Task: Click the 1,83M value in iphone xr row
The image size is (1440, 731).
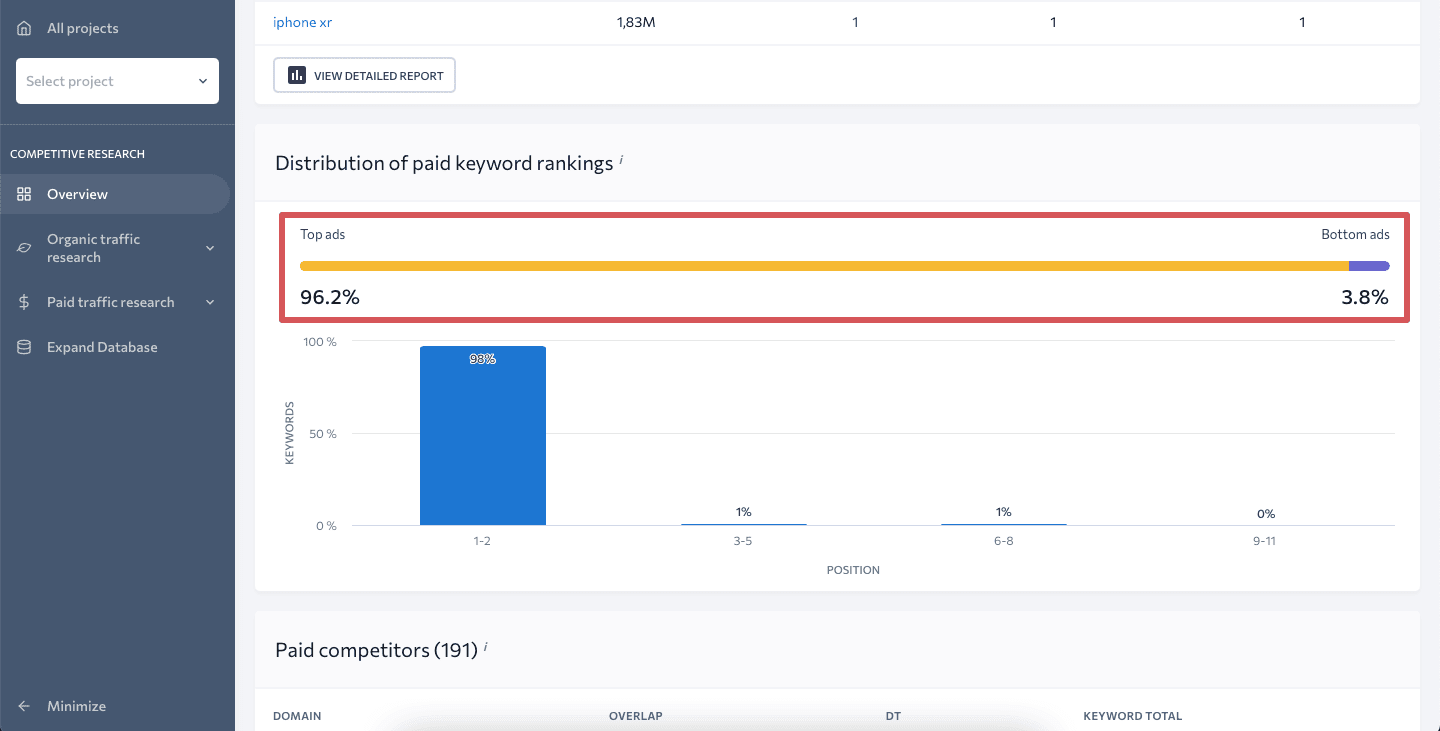Action: pyautogui.click(x=636, y=22)
